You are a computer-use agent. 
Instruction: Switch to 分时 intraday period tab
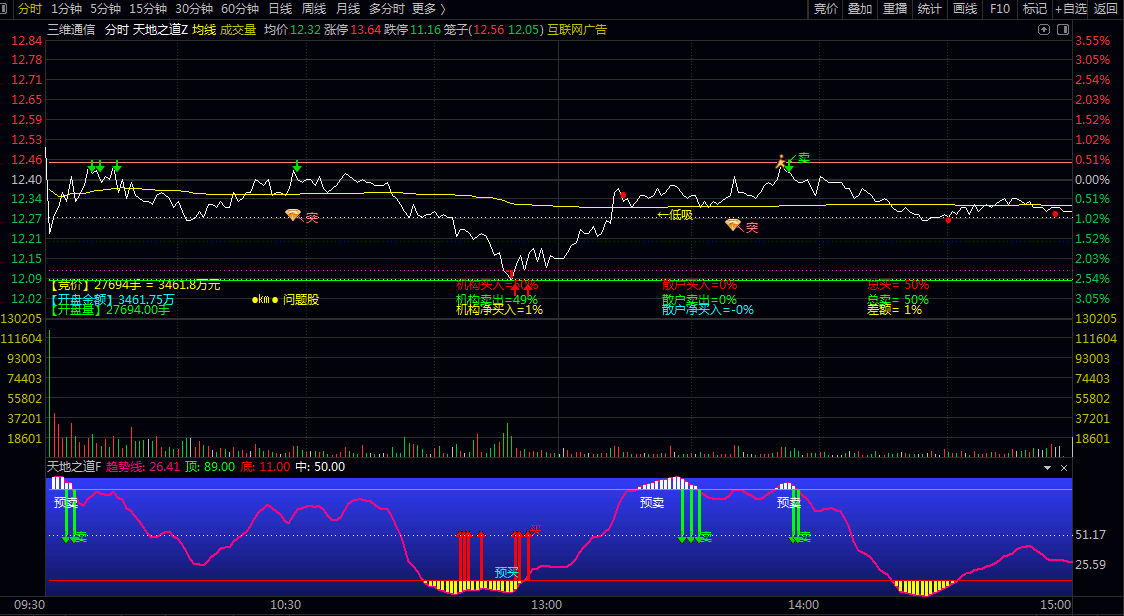pyautogui.click(x=30, y=9)
